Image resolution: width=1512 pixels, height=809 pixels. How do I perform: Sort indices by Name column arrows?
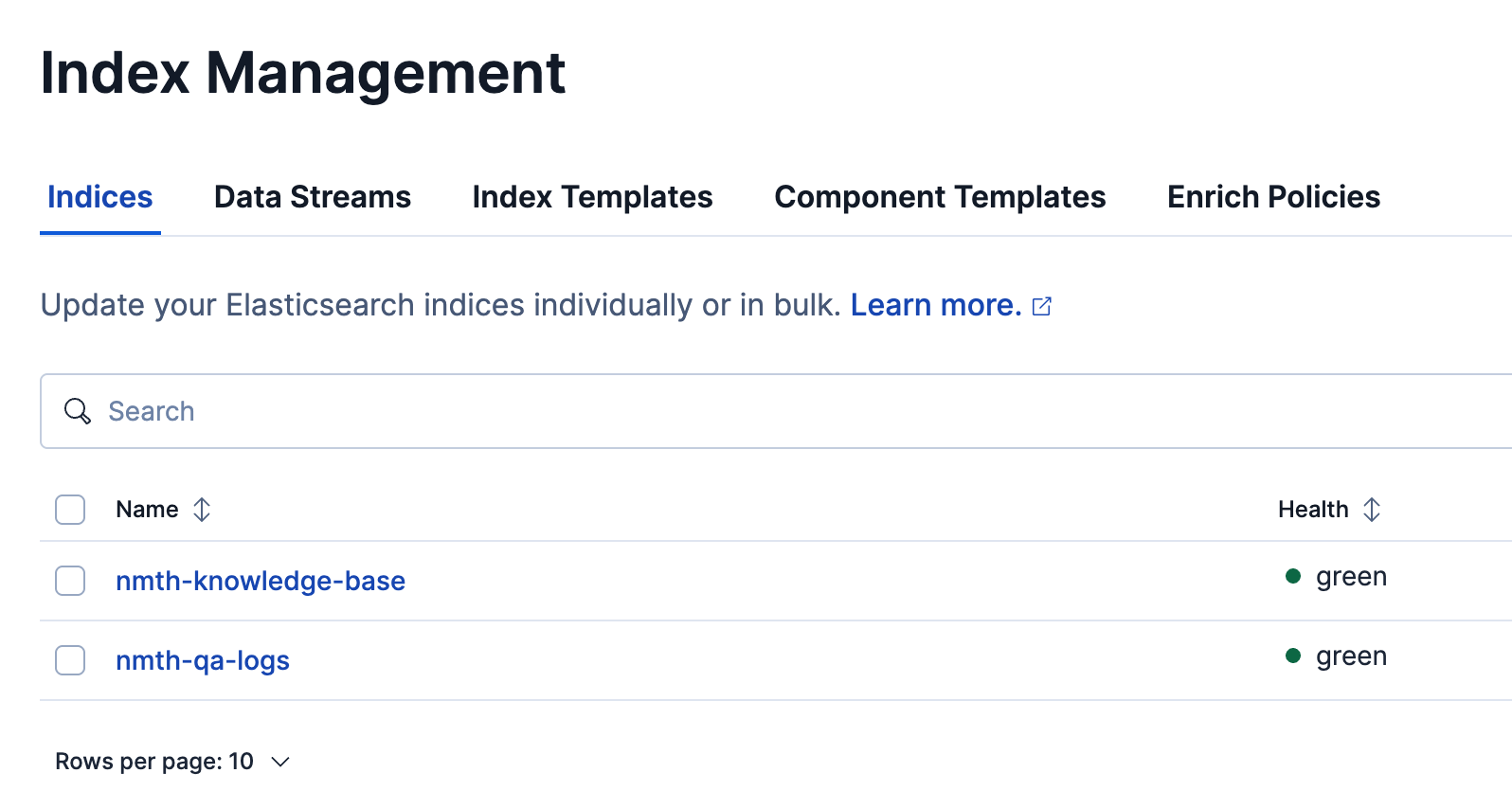202,510
